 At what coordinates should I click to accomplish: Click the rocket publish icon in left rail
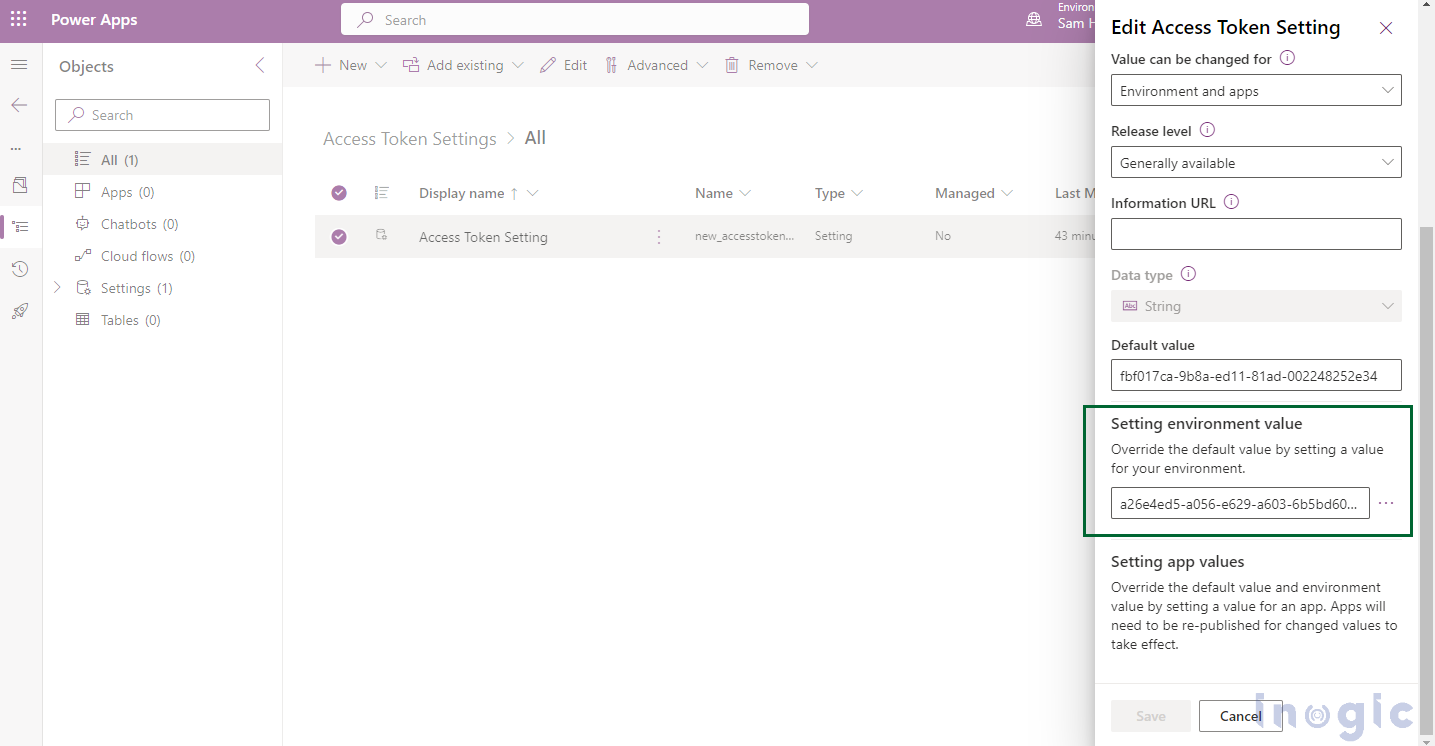[x=19, y=311]
